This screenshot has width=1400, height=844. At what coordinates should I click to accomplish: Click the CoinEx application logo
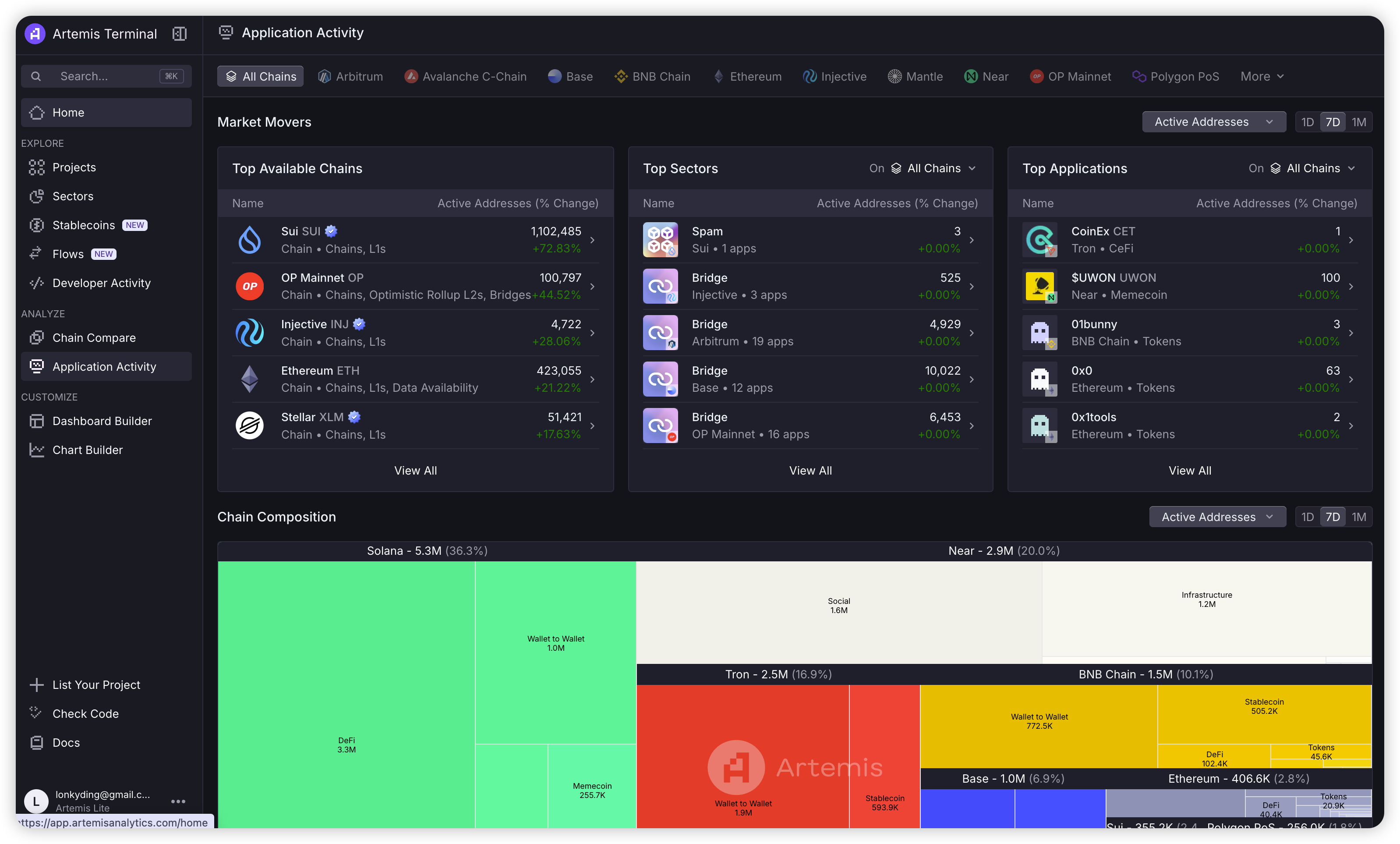1039,240
